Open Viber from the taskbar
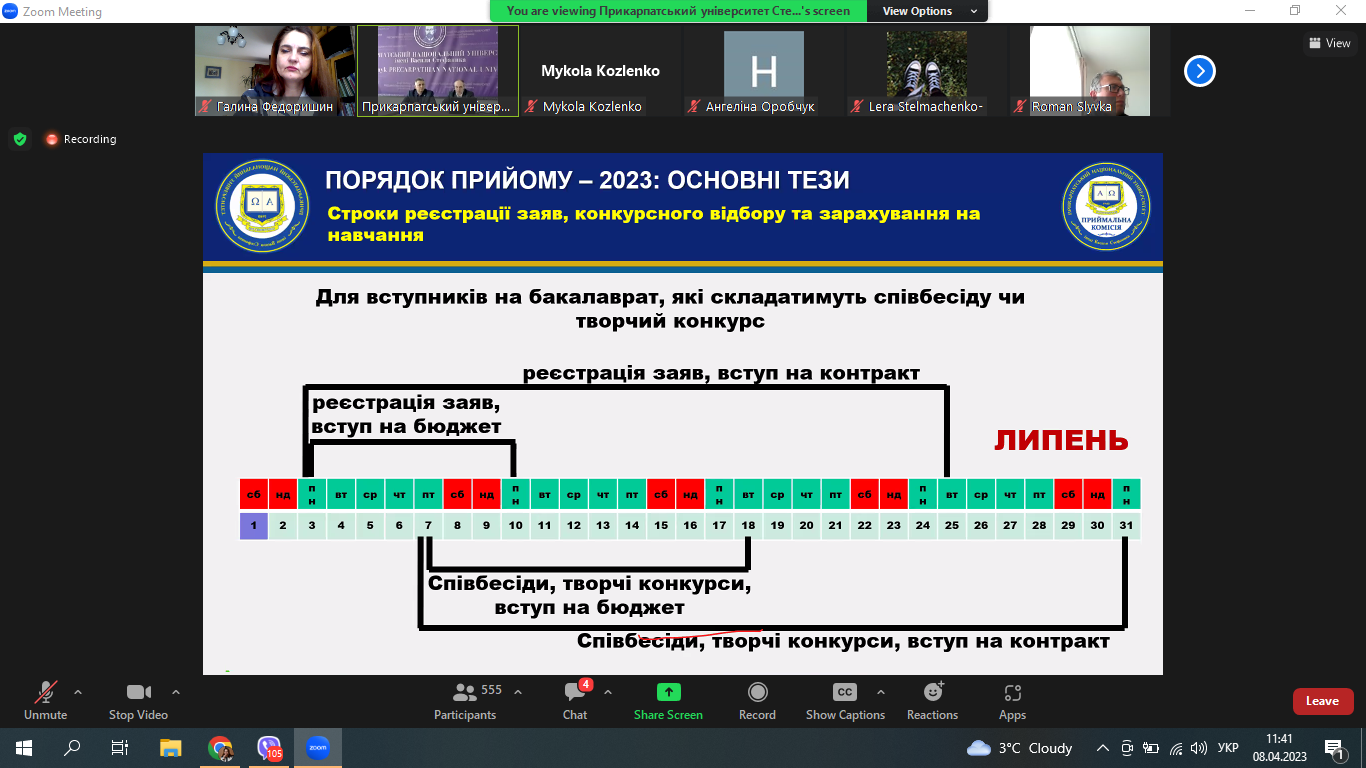 tap(269, 747)
